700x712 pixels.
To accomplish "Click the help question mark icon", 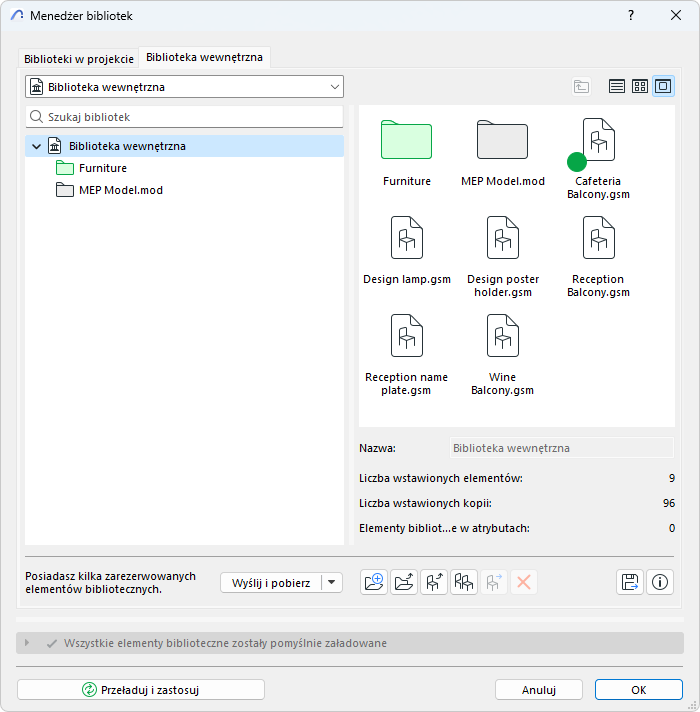I will click(x=631, y=15).
